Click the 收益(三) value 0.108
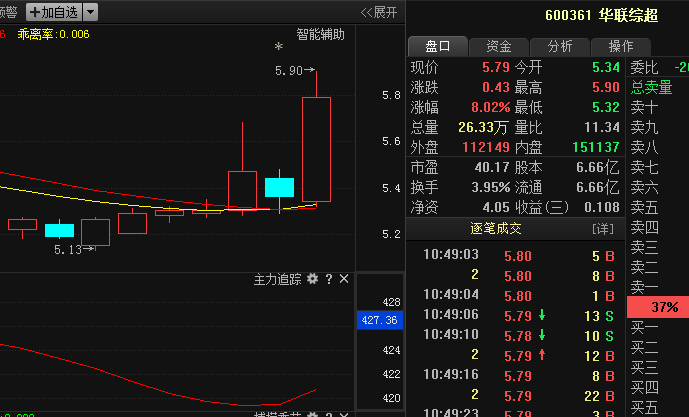This screenshot has height=417, width=689. pos(602,207)
